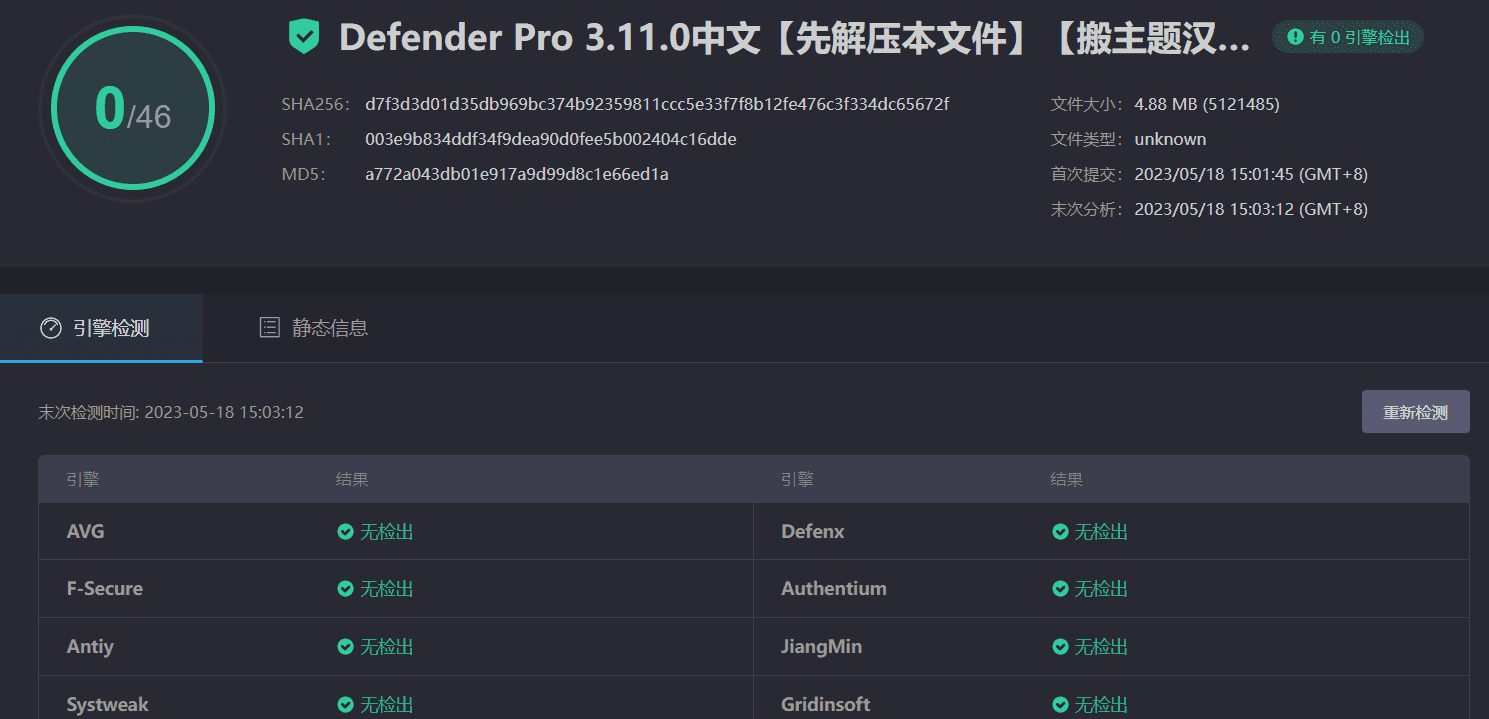Click the green check icon in the Defenx row
Screen dimensions: 1489x719
tap(1060, 532)
